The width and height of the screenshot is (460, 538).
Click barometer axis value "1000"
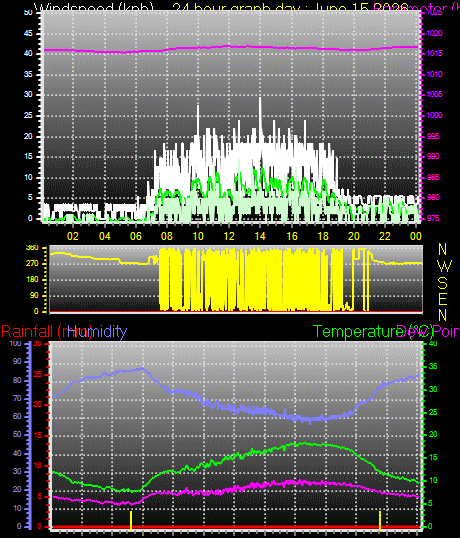(435, 116)
